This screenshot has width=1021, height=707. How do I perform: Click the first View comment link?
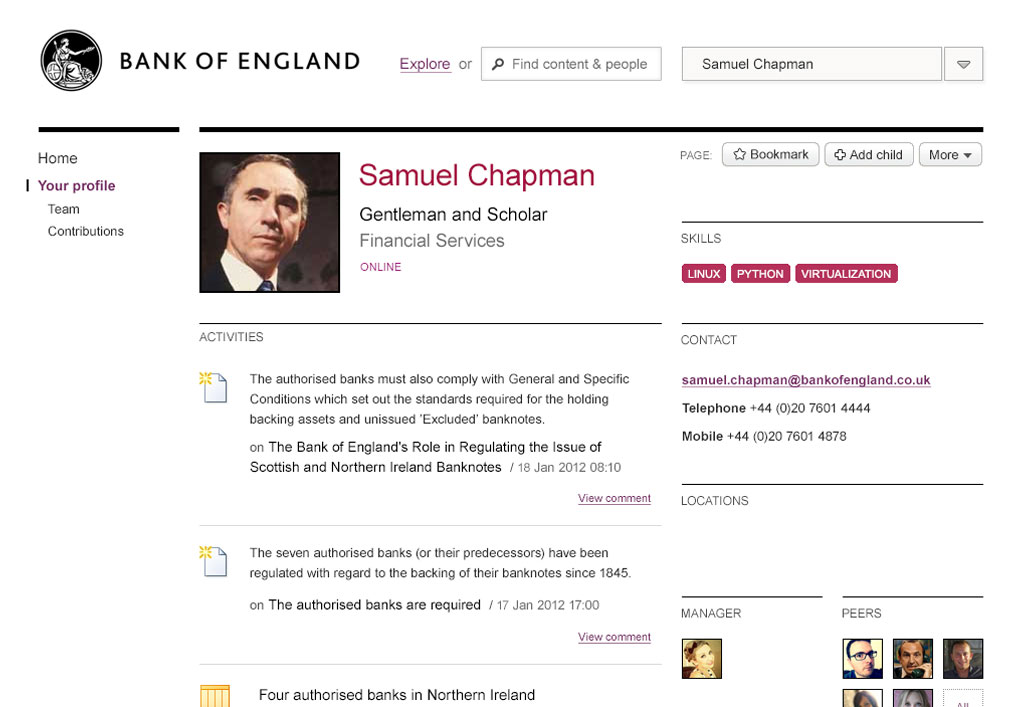614,498
